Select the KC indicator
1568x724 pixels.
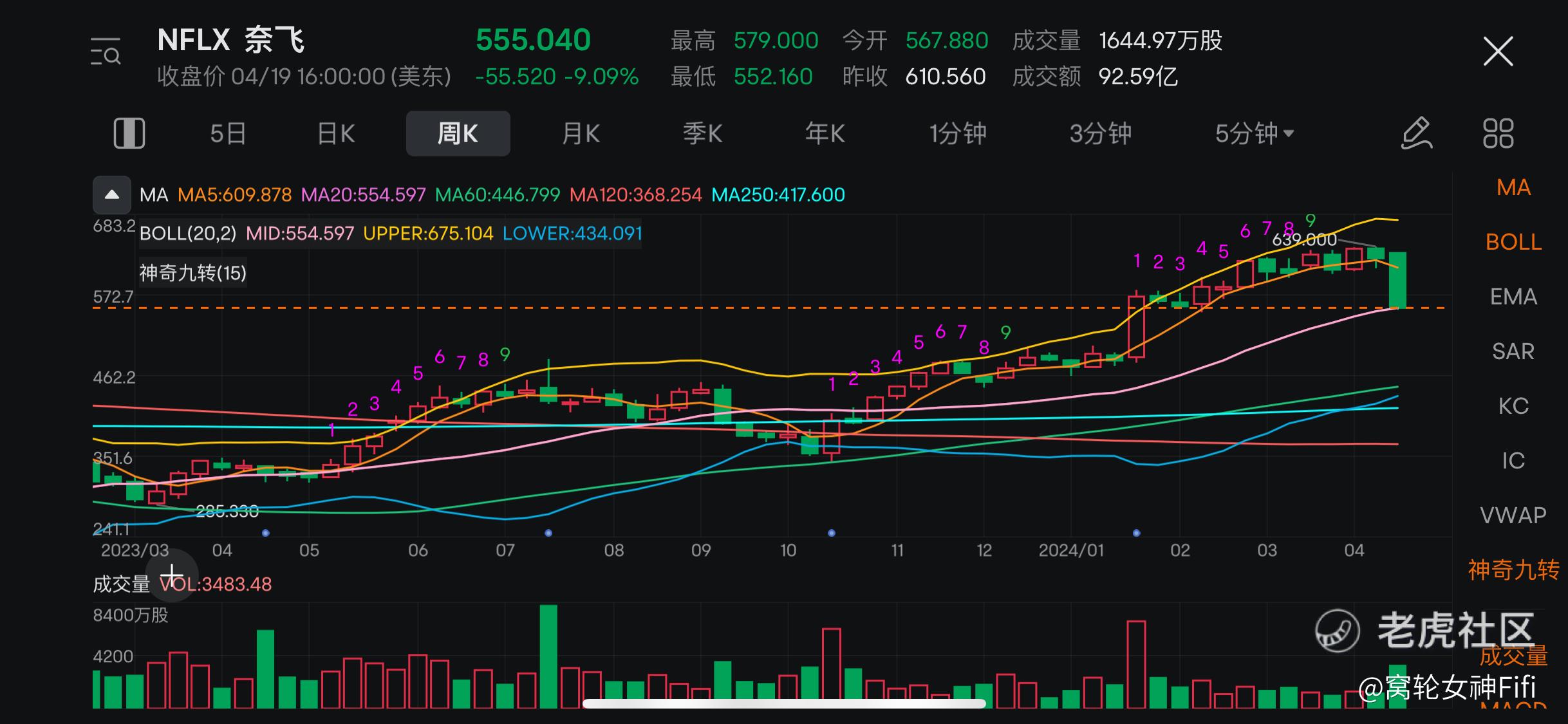1513,407
